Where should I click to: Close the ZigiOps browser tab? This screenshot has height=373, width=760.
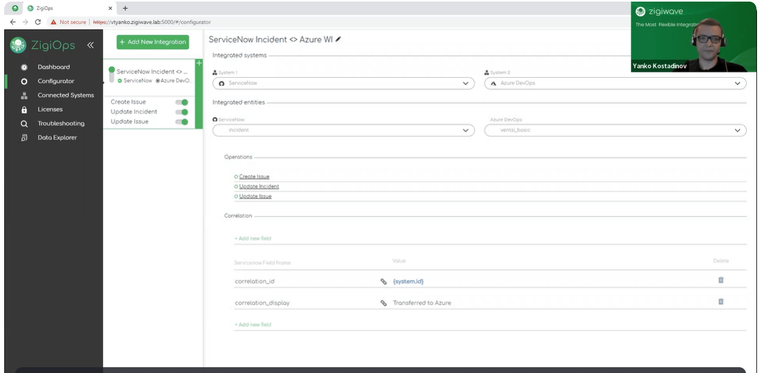110,8
